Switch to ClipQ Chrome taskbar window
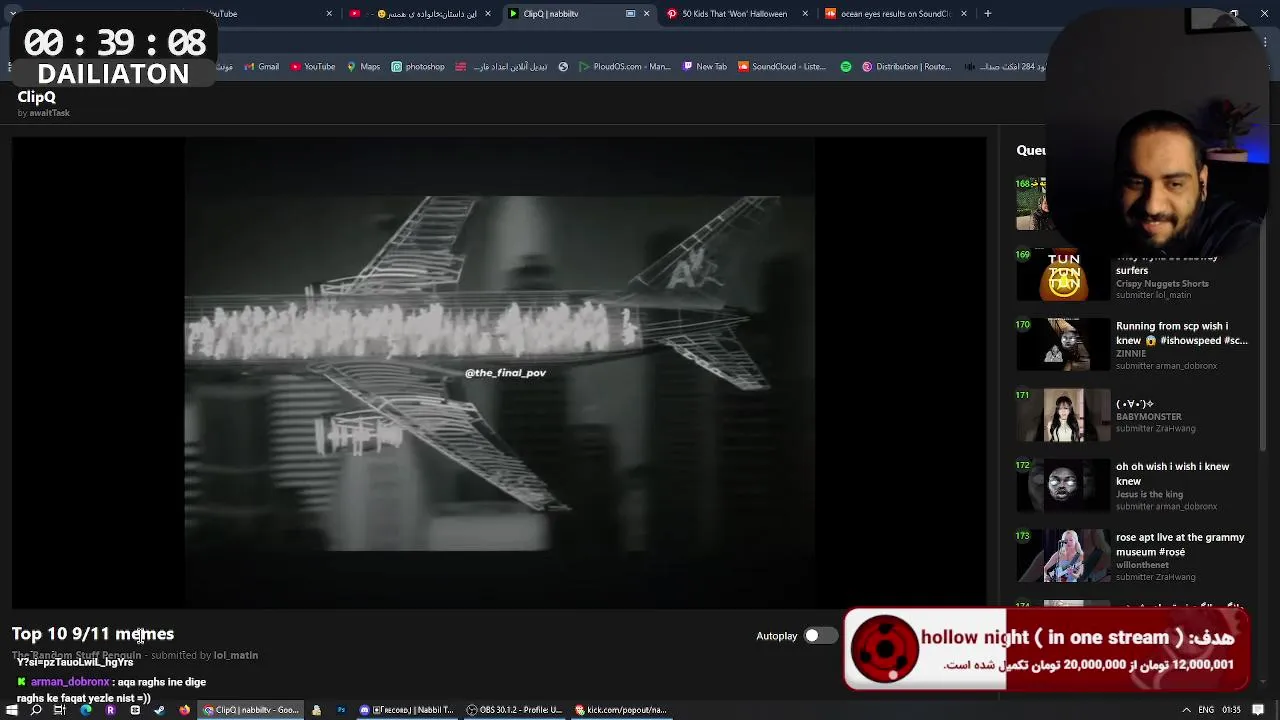Image resolution: width=1280 pixels, height=720 pixels. click(x=251, y=710)
